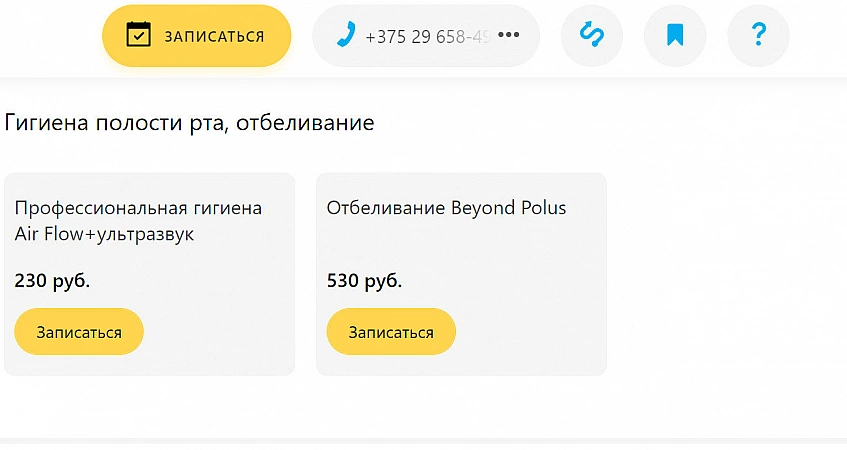Book Beyond Polus whitening with Записаться
This screenshot has height=450, width=847.
pos(391,332)
